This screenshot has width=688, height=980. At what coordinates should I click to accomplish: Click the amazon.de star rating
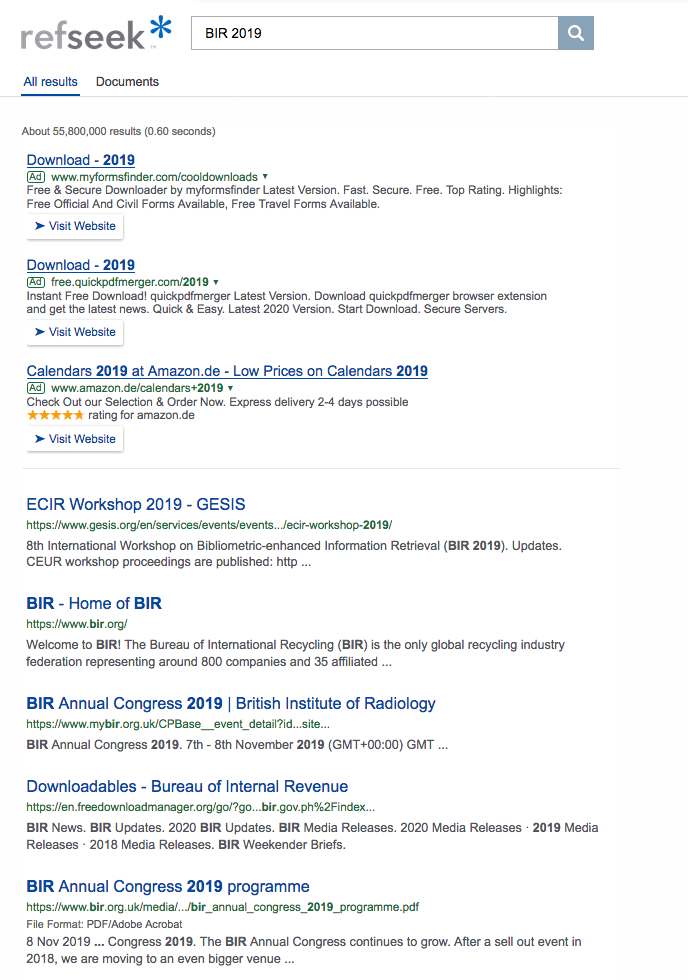coord(55,415)
